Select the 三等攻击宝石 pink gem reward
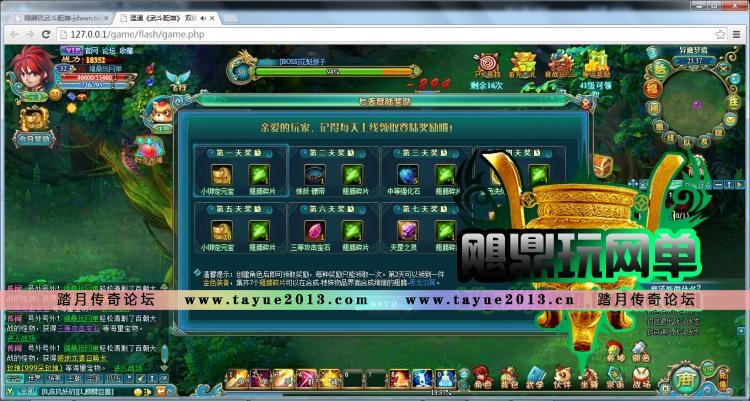Viewport: 750px width, 401px height. pos(315,232)
